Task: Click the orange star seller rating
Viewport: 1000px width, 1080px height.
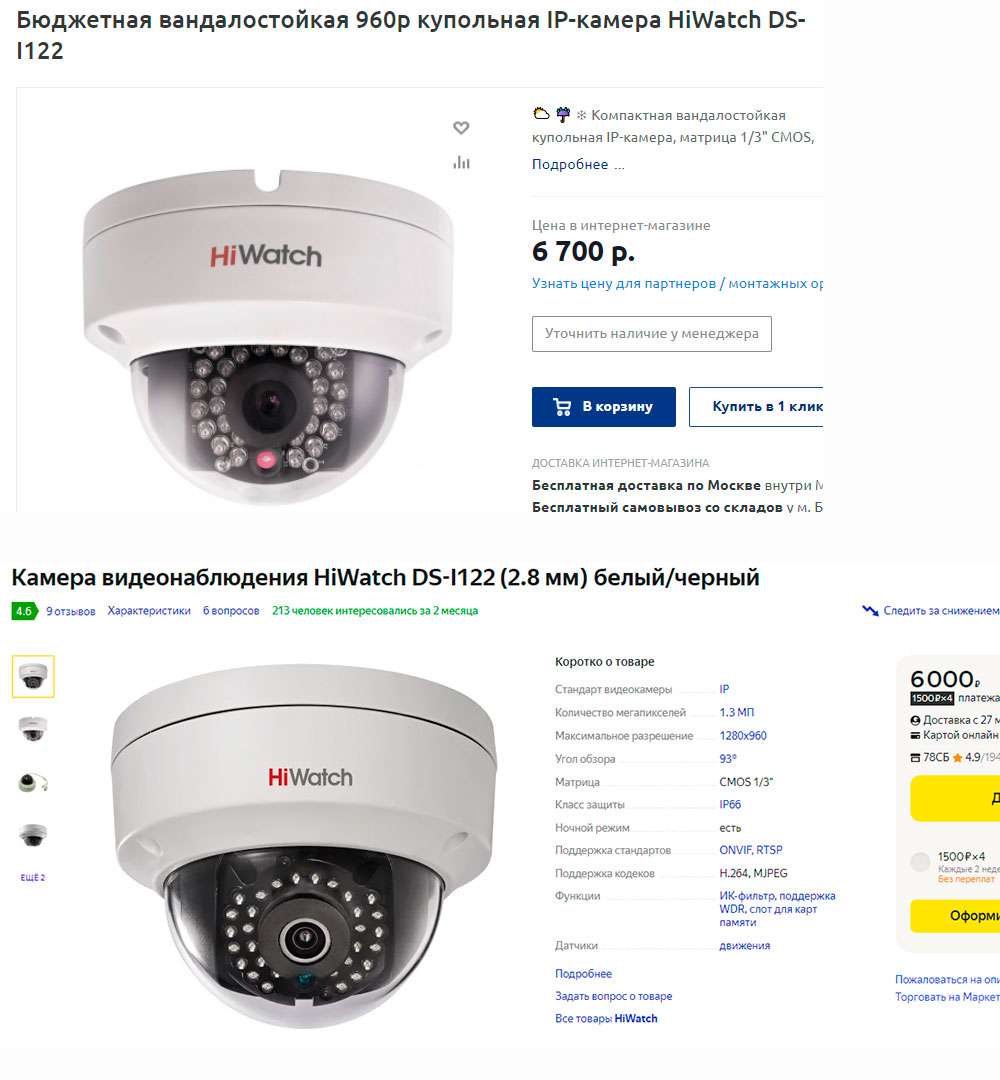Action: [x=957, y=758]
